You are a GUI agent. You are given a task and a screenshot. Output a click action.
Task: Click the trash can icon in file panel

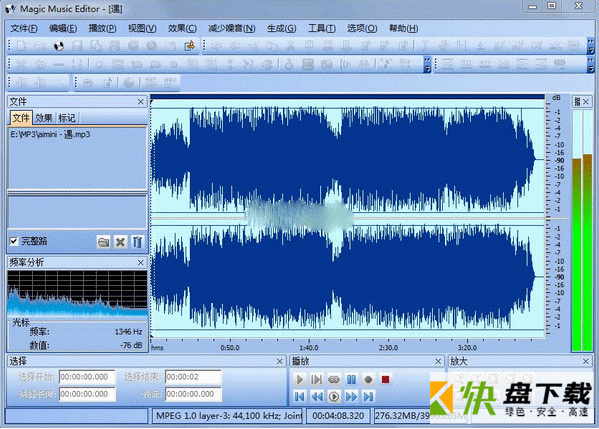137,242
